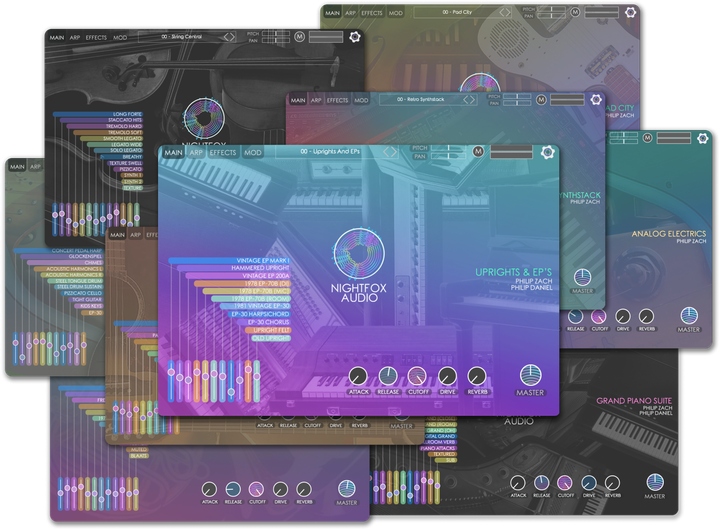Switch to EFFECTS tab in Uprights panel
The height and width of the screenshot is (530, 720).
pyautogui.click(x=223, y=153)
